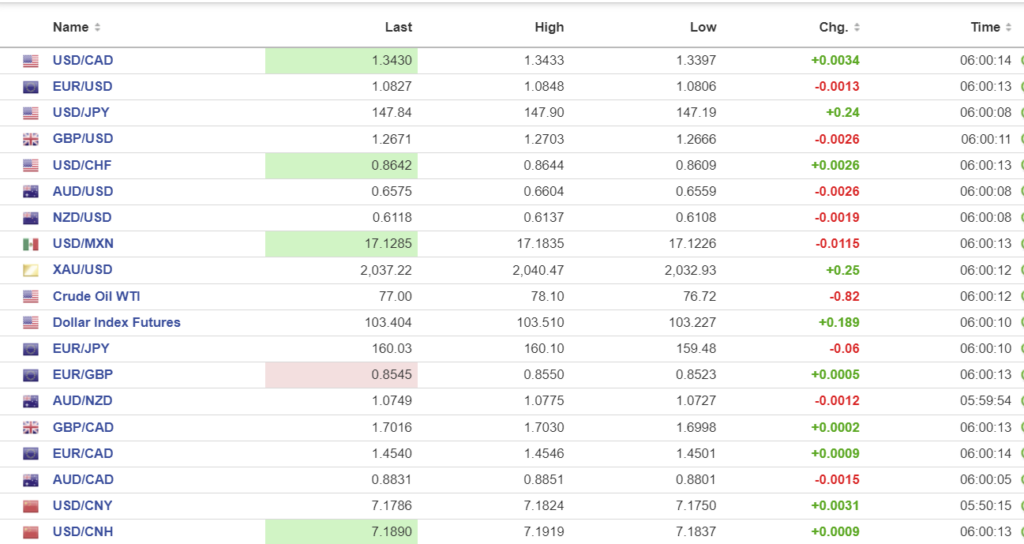
Task: Click the EU flag icon beside EUR/USD
Action: click(31, 87)
